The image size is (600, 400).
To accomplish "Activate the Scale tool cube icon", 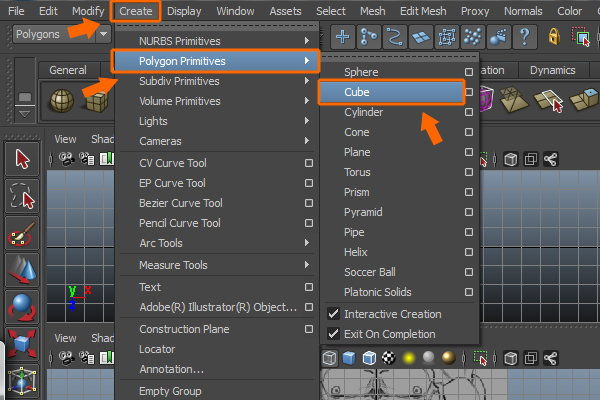I will click(22, 344).
